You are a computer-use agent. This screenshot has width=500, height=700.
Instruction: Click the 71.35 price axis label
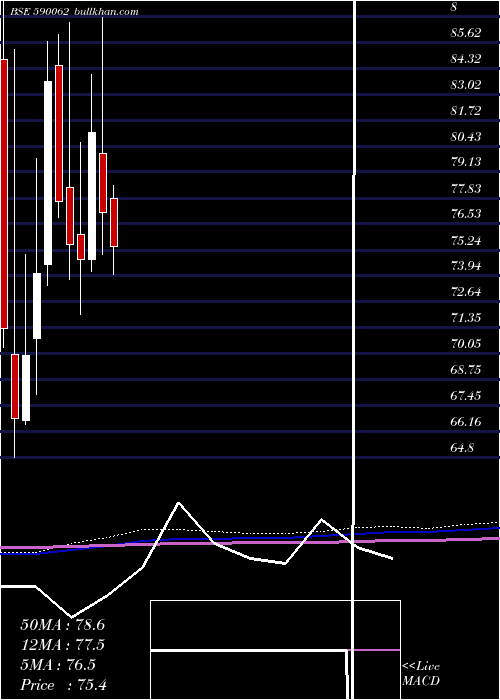coord(466,318)
